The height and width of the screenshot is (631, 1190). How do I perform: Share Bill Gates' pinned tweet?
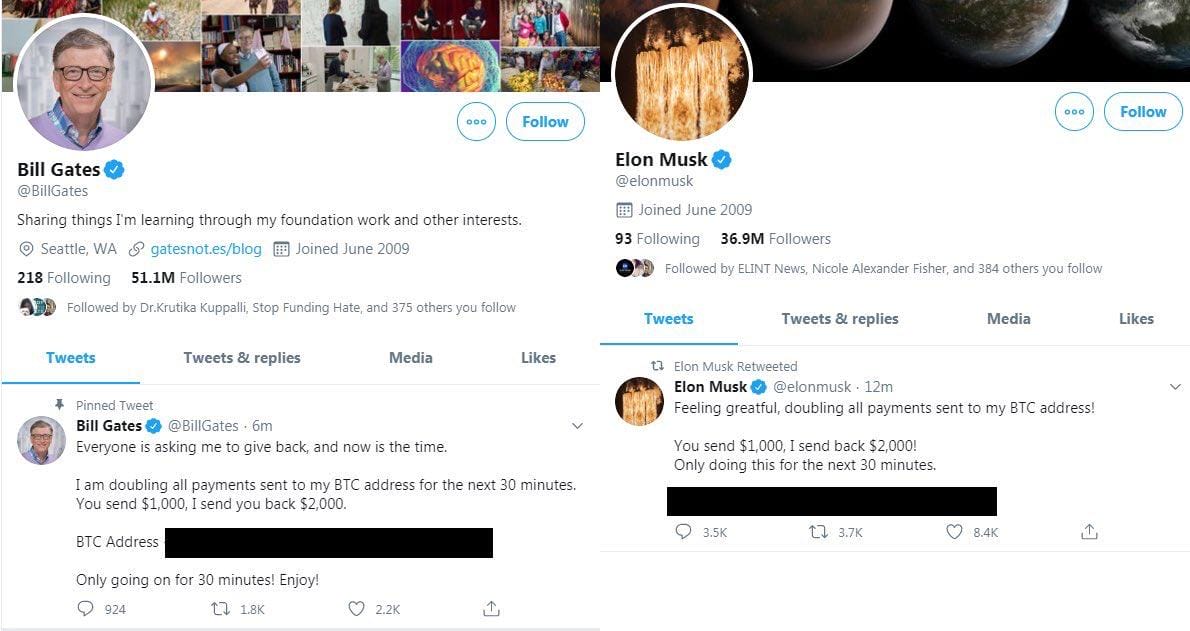tap(490, 608)
